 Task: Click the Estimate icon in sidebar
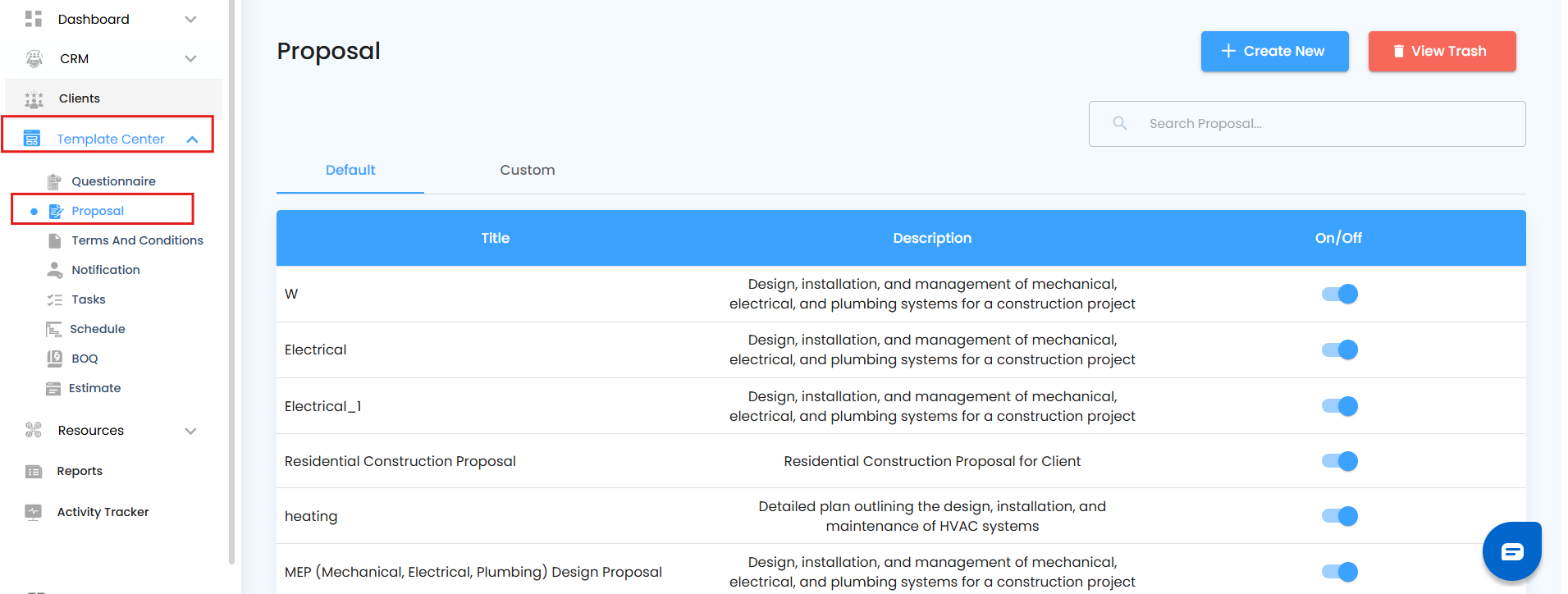(x=53, y=388)
